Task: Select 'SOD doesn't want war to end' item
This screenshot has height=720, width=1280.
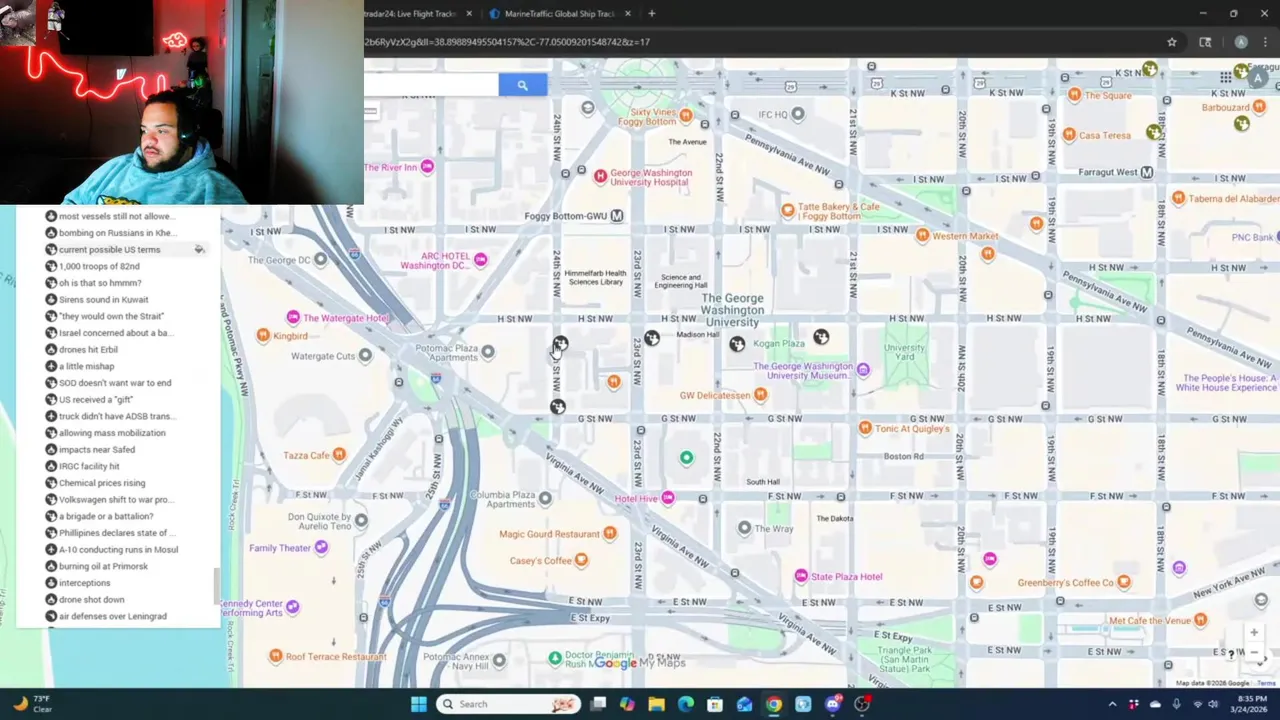Action: [x=115, y=383]
